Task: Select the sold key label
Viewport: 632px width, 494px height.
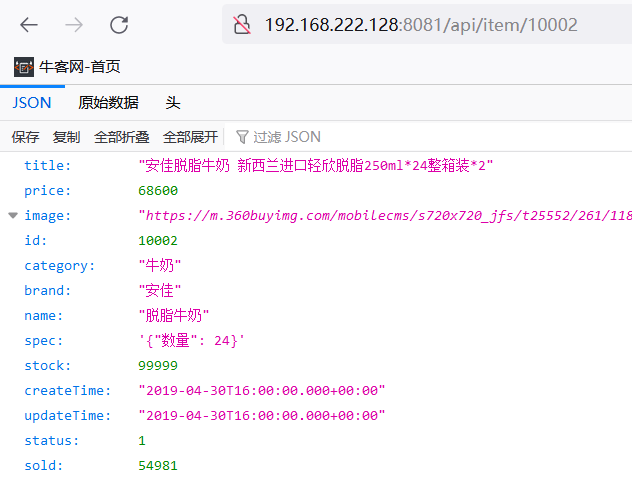Action: pos(44,465)
